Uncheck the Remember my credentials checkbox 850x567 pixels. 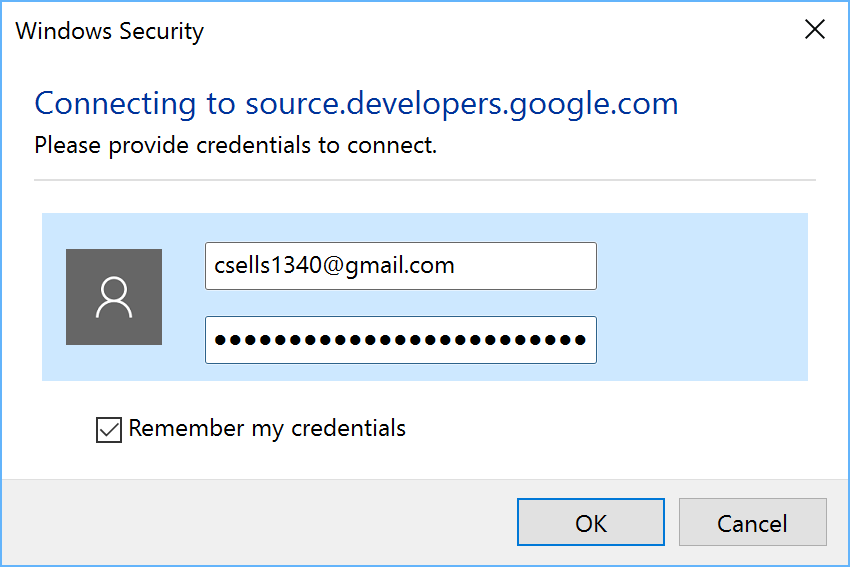(x=108, y=430)
